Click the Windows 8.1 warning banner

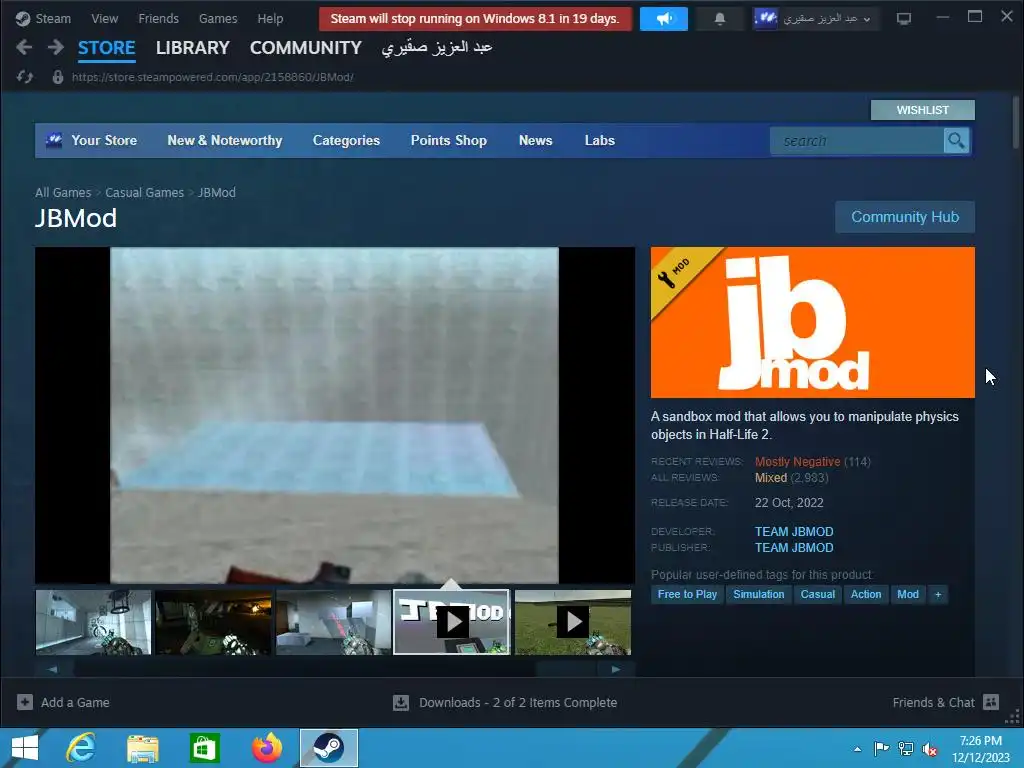click(475, 18)
